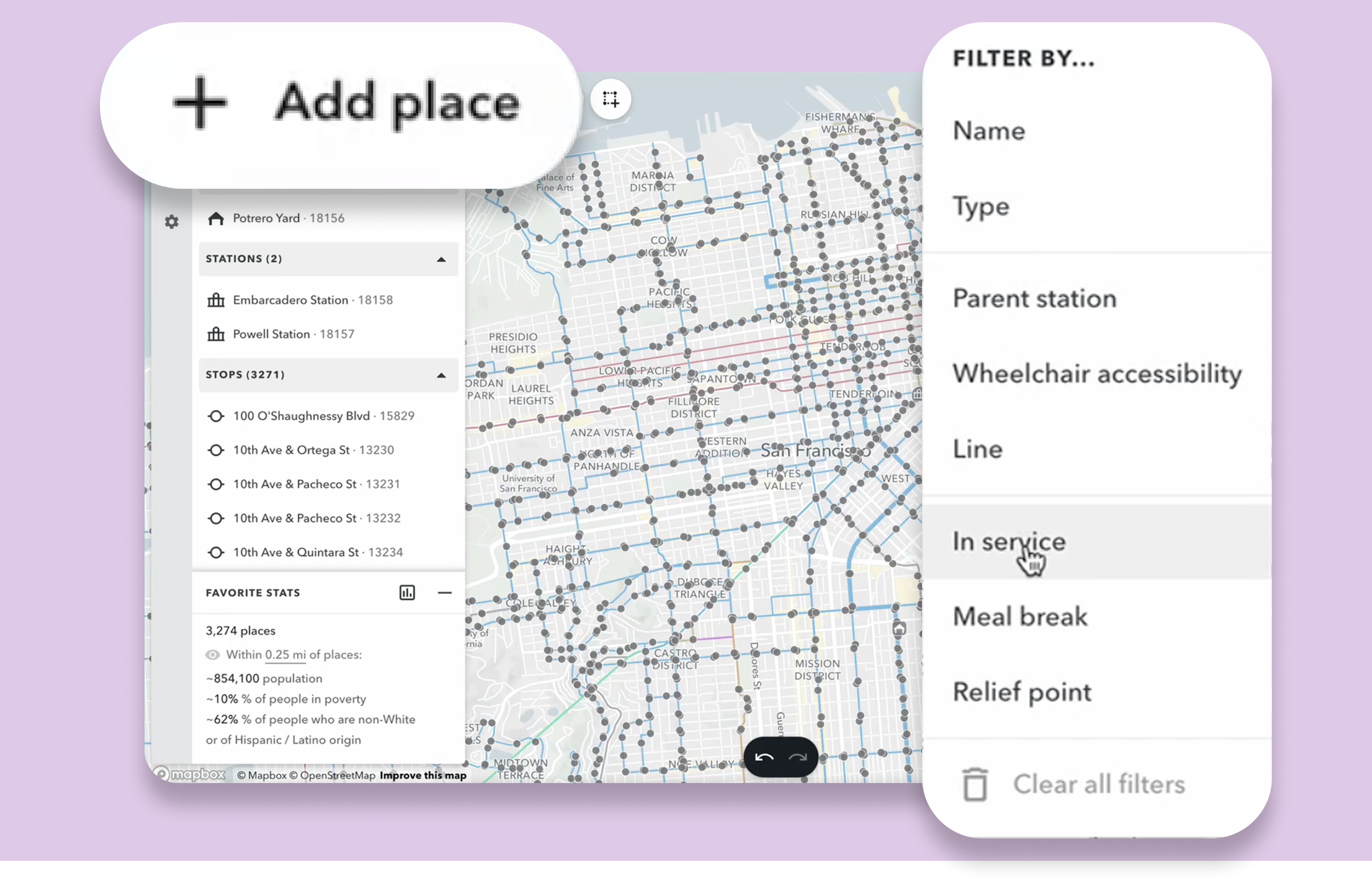Select 10th Ave & Quintara St 13234

pos(328,552)
